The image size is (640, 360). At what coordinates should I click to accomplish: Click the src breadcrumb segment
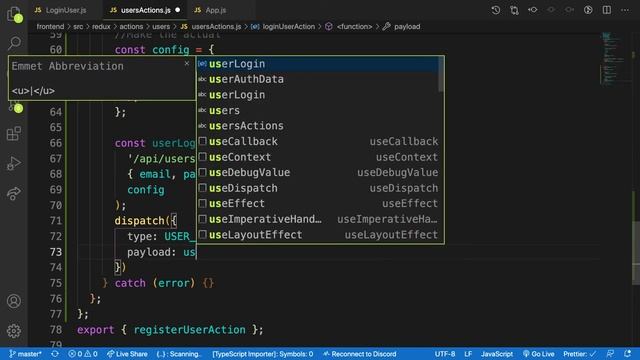pyautogui.click(x=78, y=27)
